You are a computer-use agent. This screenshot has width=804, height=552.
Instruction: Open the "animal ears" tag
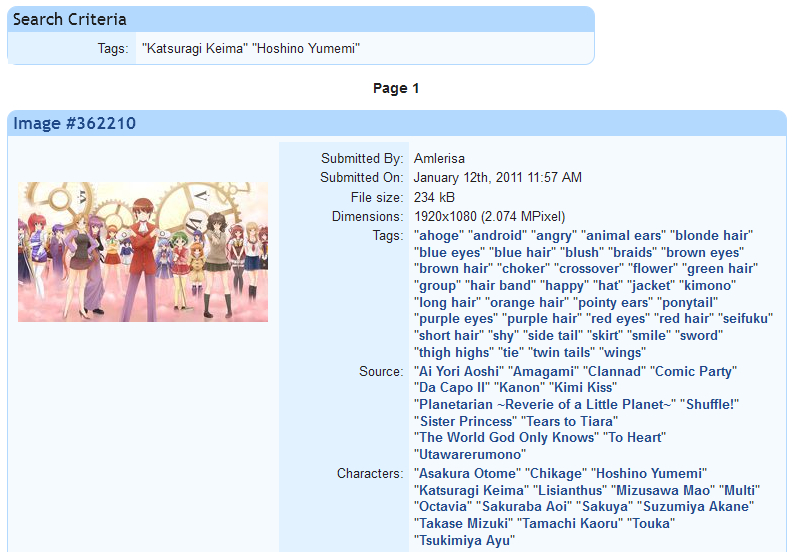point(624,236)
